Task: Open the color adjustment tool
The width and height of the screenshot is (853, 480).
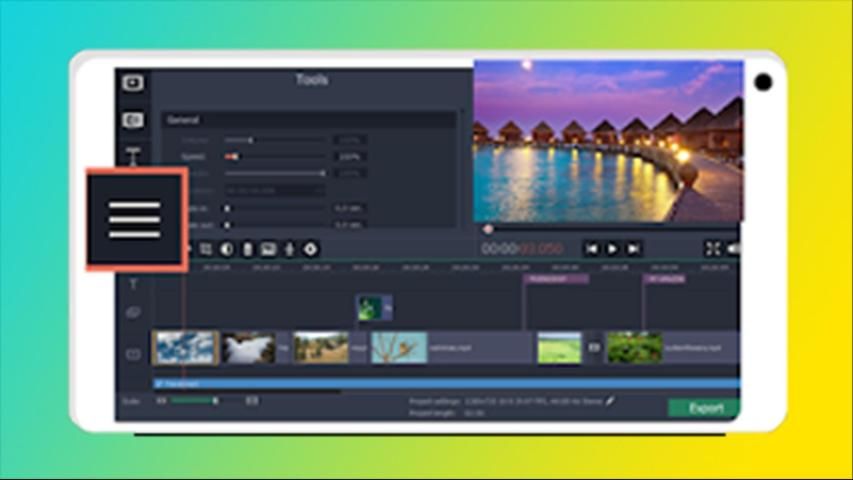Action: pos(227,249)
